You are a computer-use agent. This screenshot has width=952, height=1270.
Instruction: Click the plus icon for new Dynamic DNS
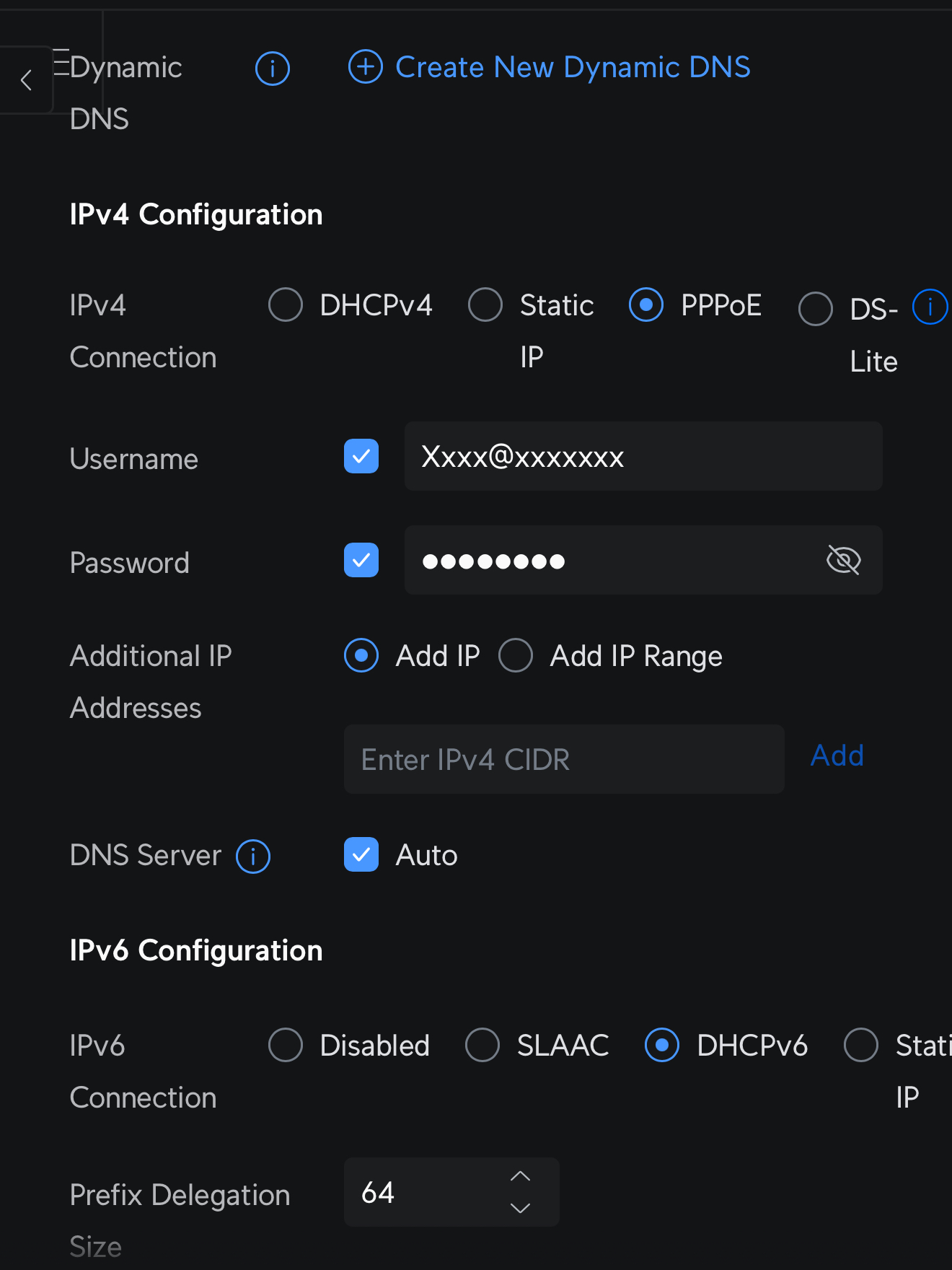[x=366, y=67]
